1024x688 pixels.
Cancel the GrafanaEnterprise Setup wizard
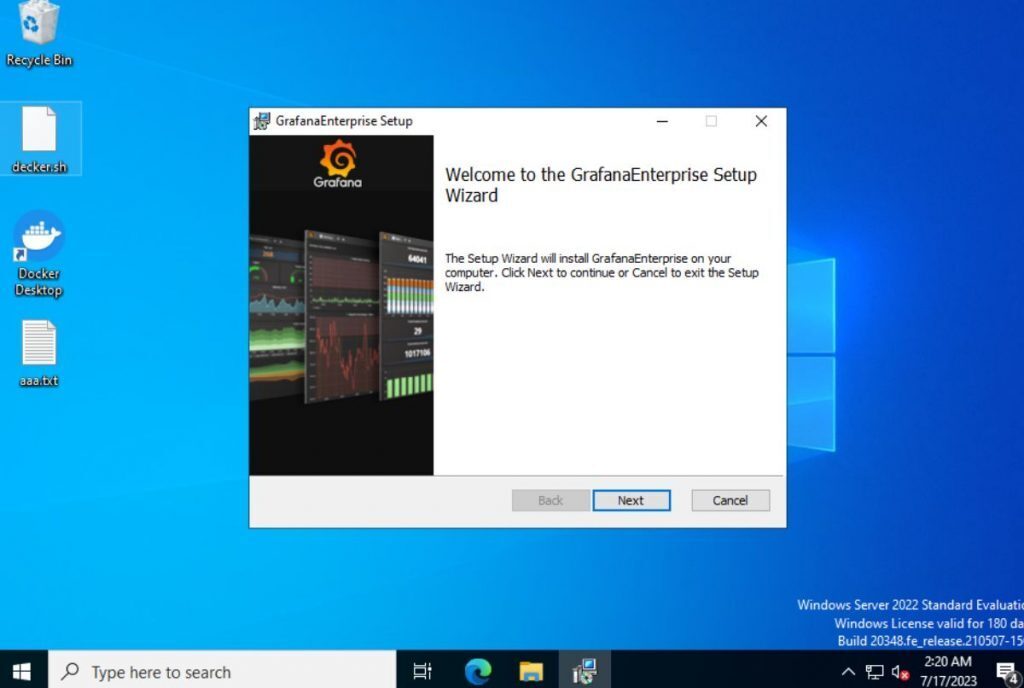(730, 500)
